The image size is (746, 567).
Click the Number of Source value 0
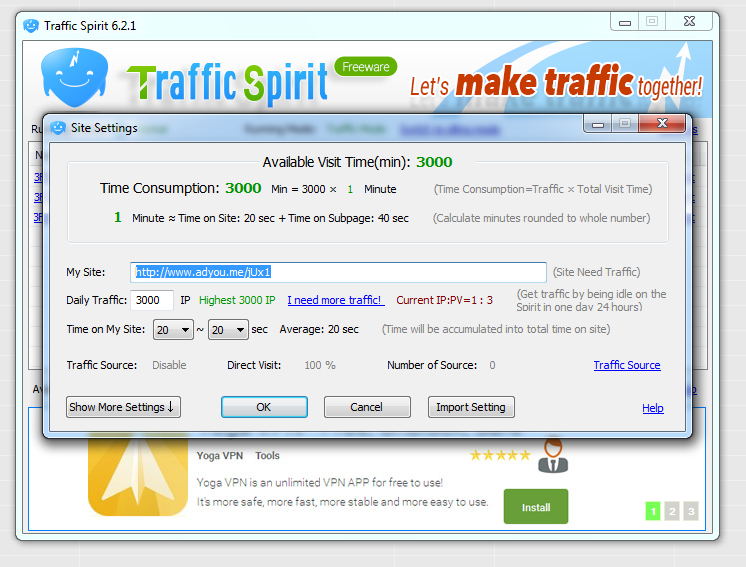492,365
